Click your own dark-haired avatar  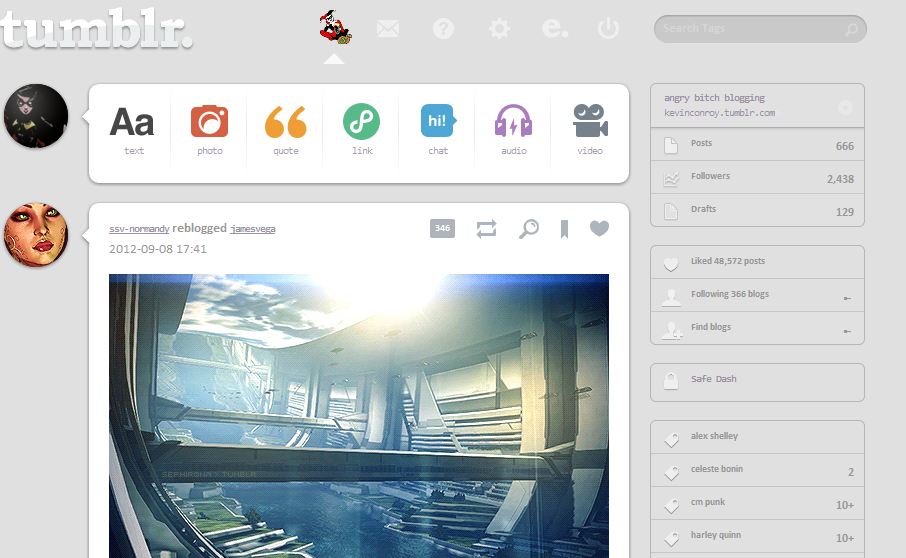pos(36,116)
